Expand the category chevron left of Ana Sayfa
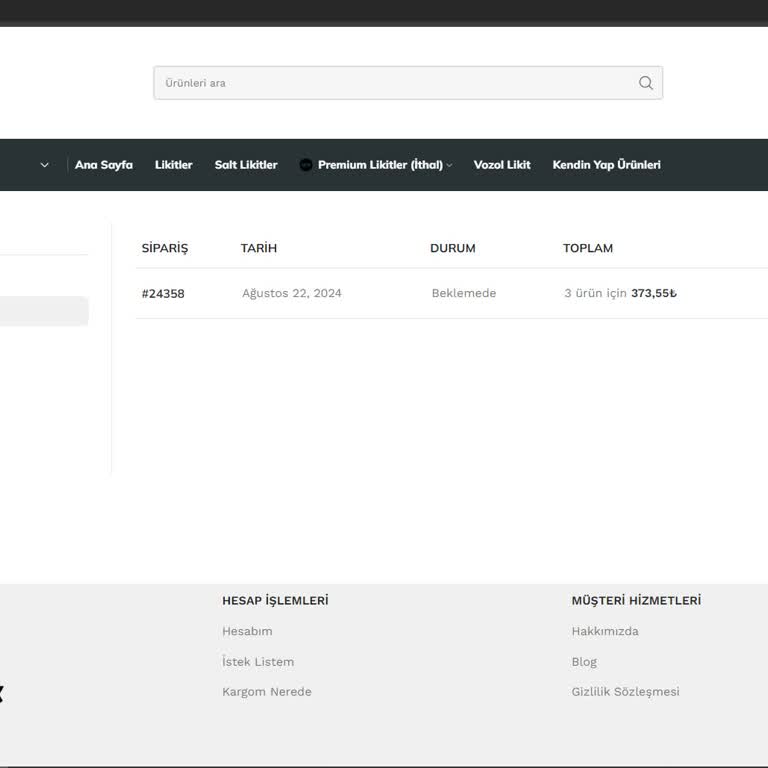768x768 pixels. pyautogui.click(x=44, y=165)
